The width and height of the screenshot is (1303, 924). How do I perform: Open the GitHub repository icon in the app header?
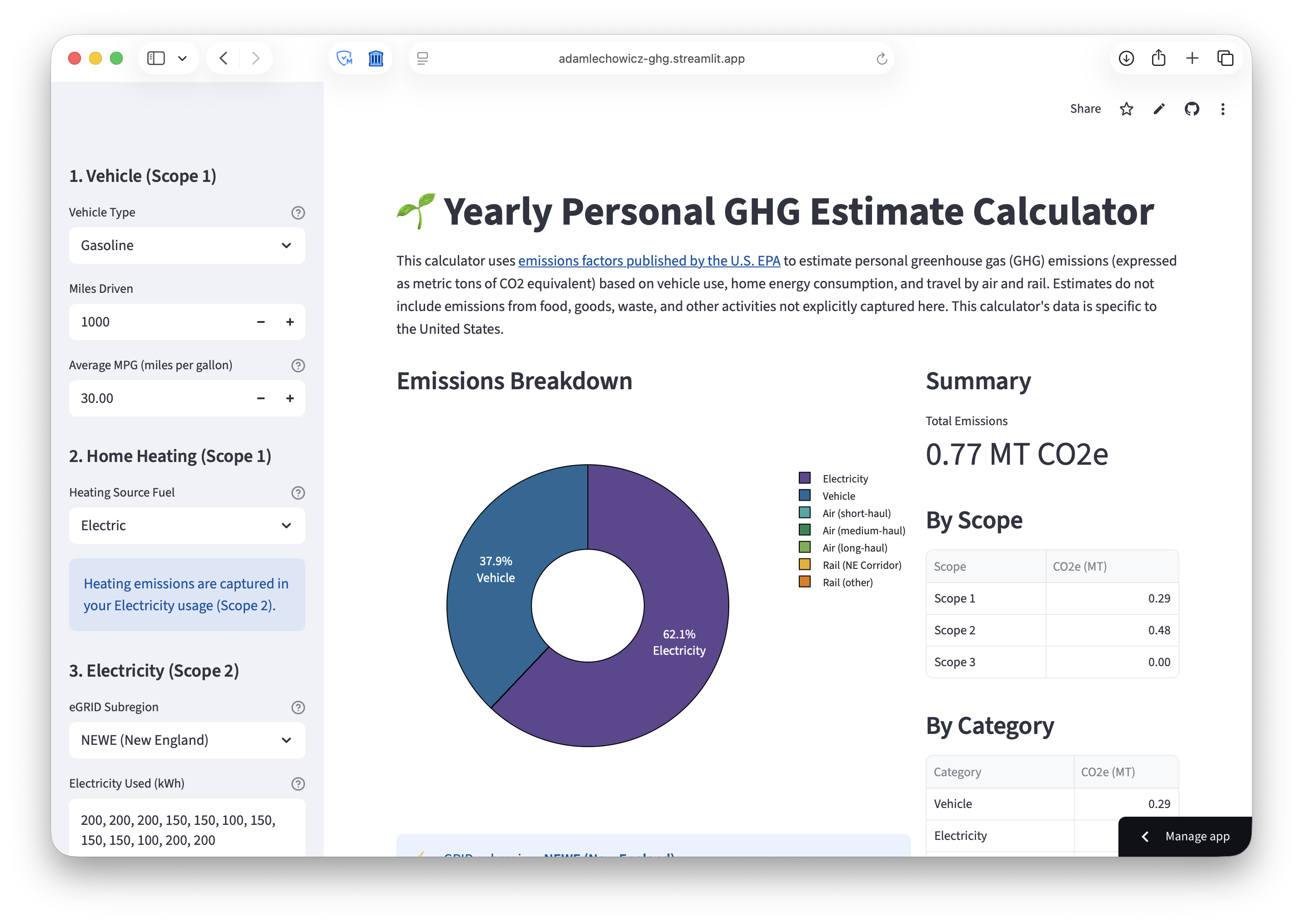click(1192, 109)
